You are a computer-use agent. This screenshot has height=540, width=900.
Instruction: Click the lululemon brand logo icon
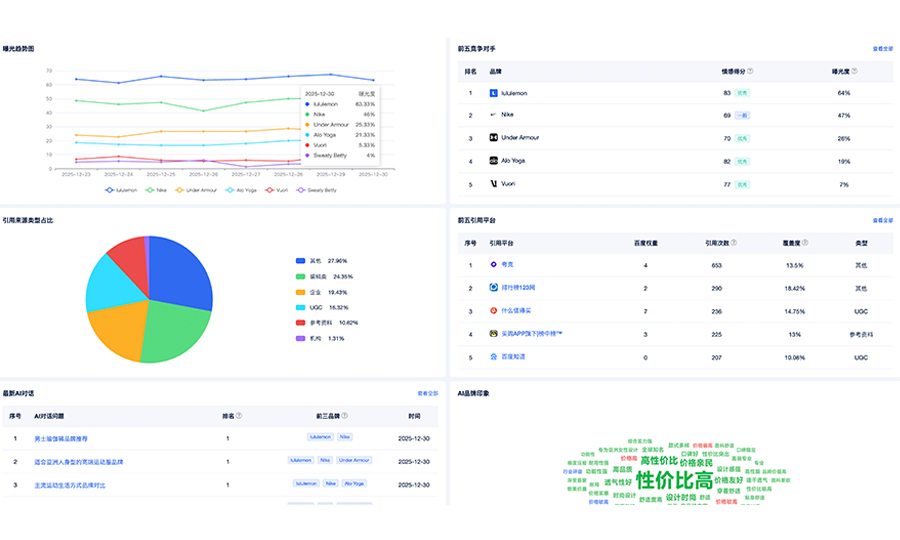[493, 93]
